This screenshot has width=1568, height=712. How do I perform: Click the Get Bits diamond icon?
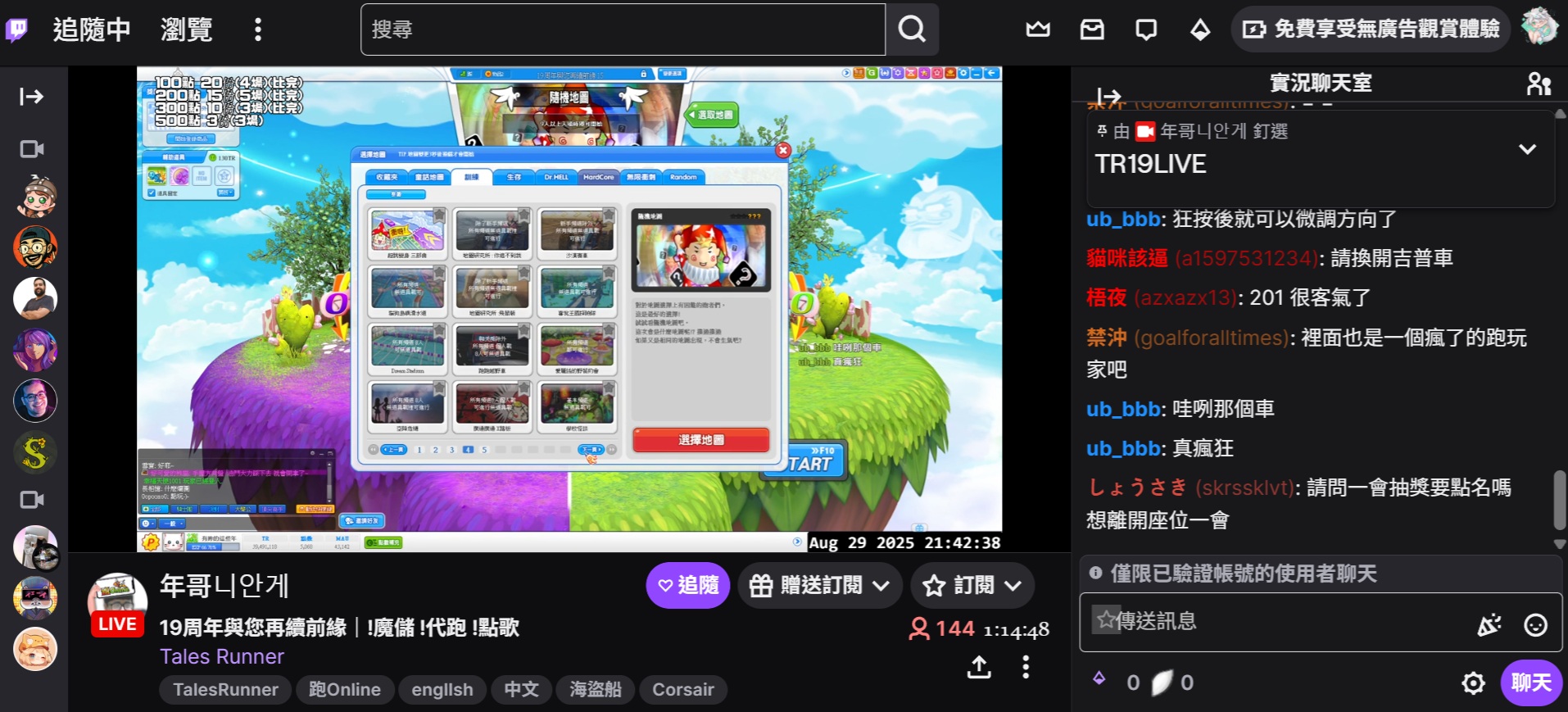tap(1200, 30)
